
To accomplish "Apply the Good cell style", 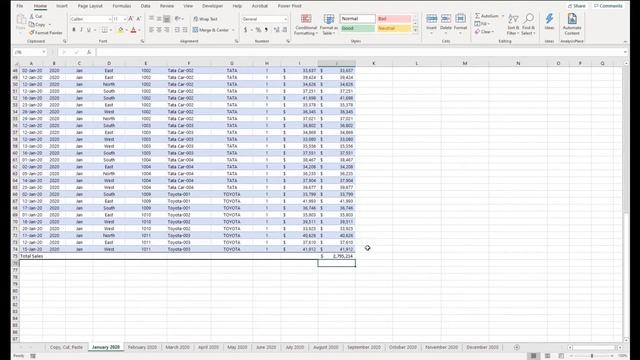I will pos(358,28).
